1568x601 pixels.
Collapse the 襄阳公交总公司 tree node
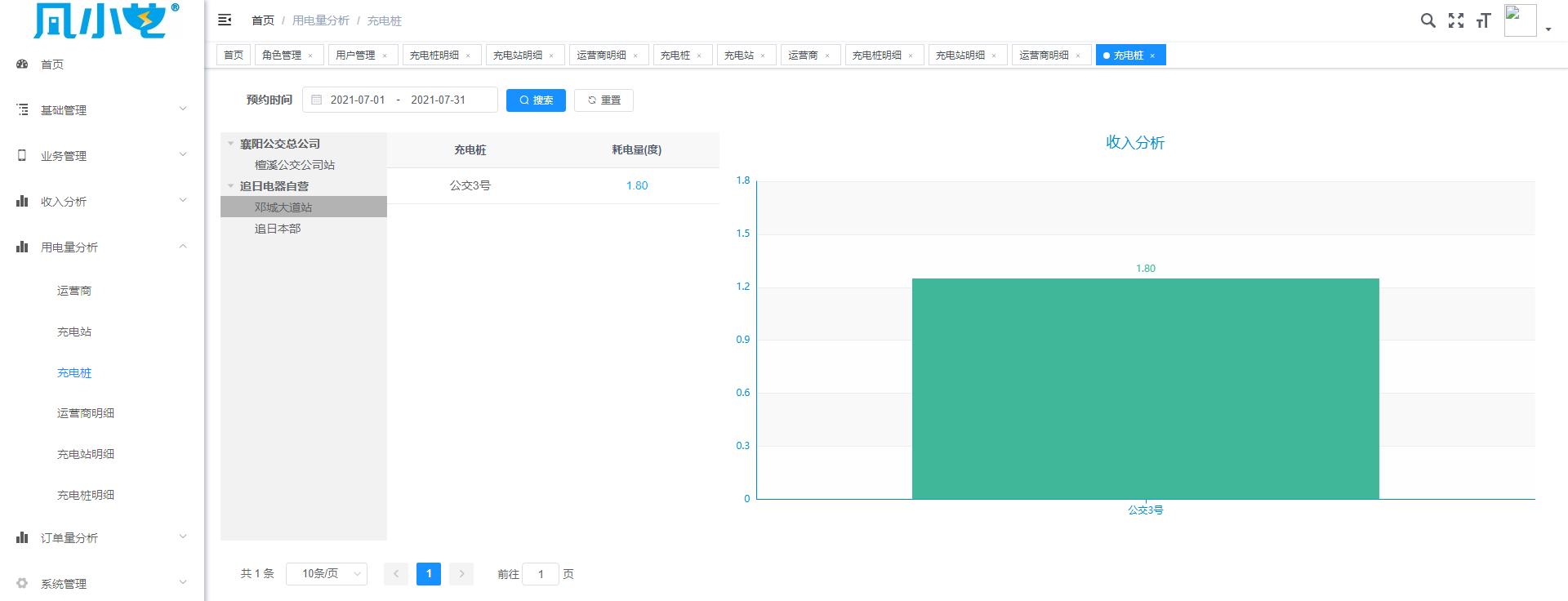[231, 144]
